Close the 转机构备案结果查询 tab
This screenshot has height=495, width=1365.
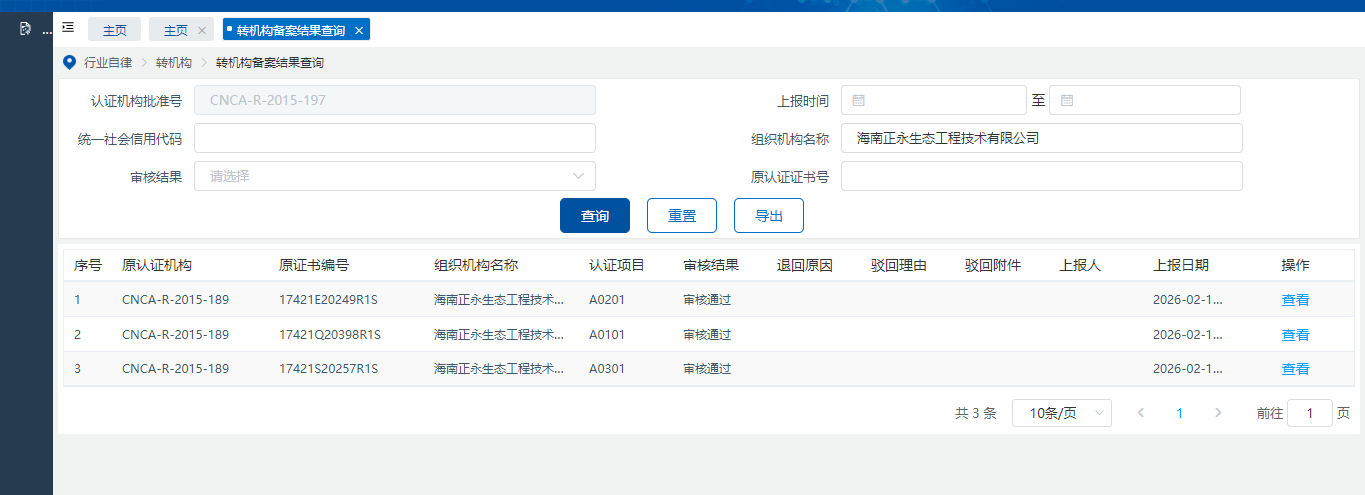click(359, 30)
